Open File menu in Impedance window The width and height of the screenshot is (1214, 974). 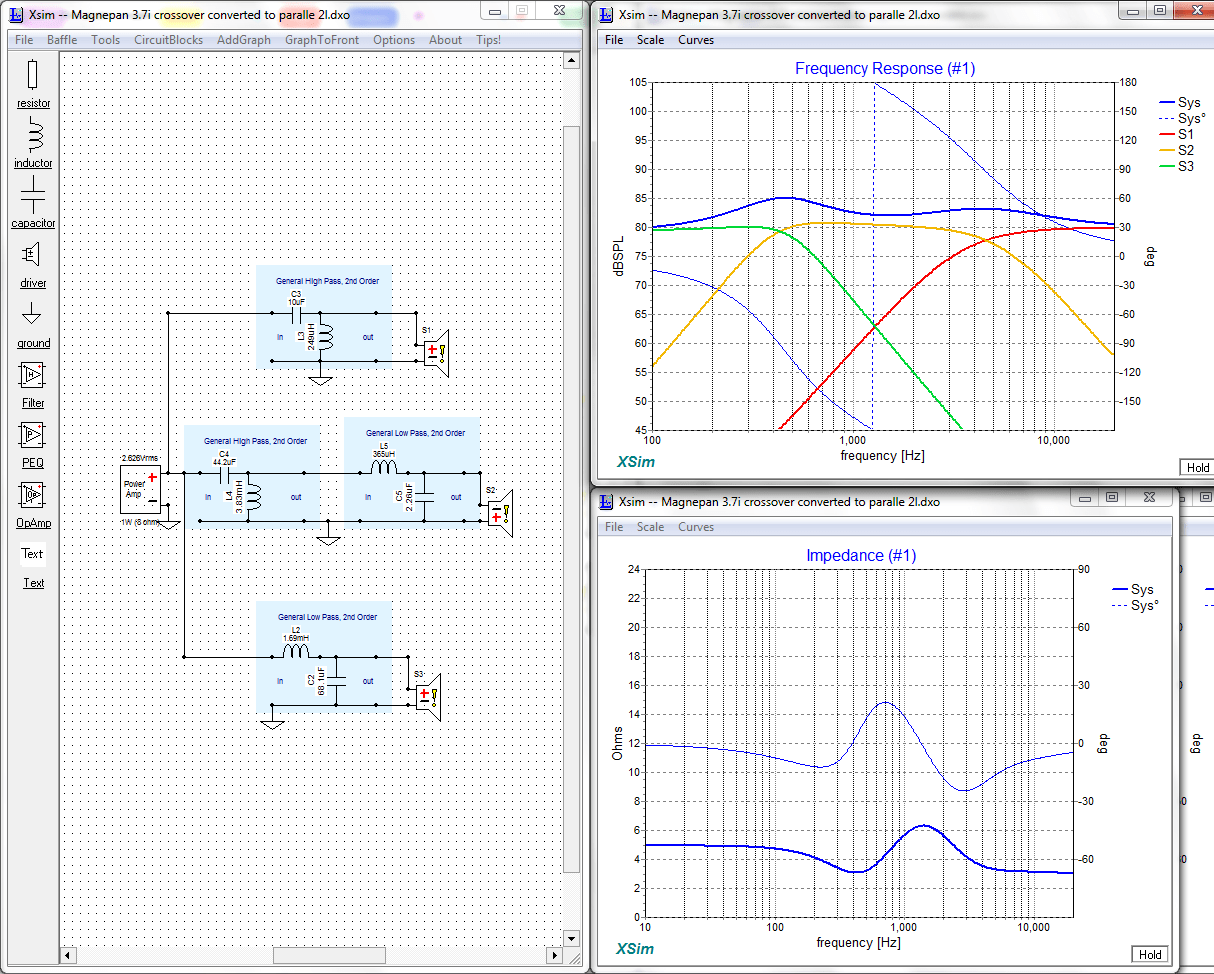click(x=614, y=527)
